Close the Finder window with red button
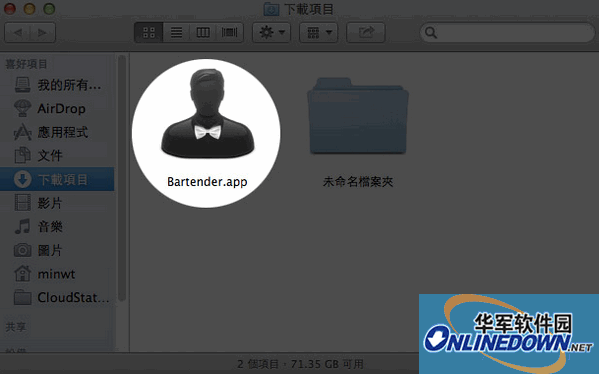 [10, 8]
